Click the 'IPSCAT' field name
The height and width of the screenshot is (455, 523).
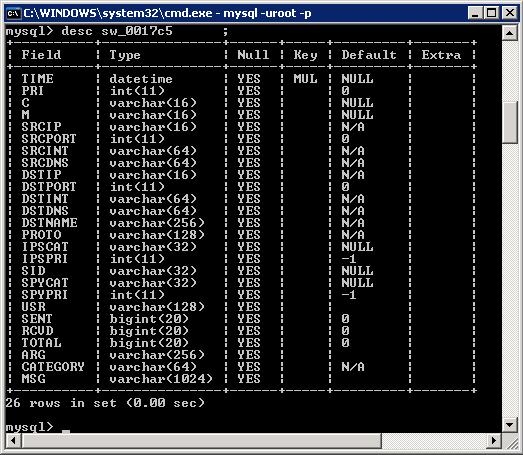pyautogui.click(x=45, y=247)
